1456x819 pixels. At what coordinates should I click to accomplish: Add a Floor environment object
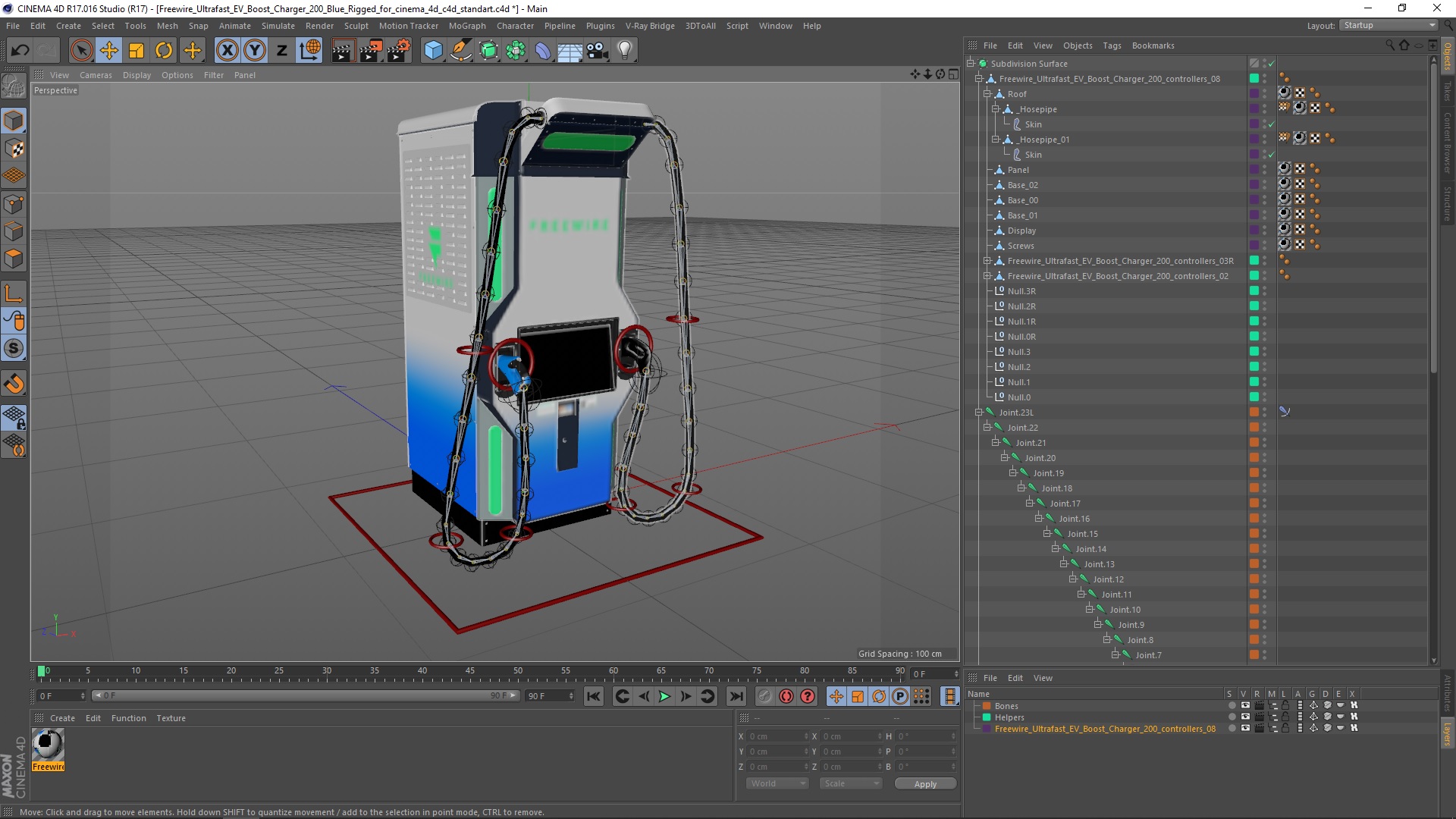[570, 51]
